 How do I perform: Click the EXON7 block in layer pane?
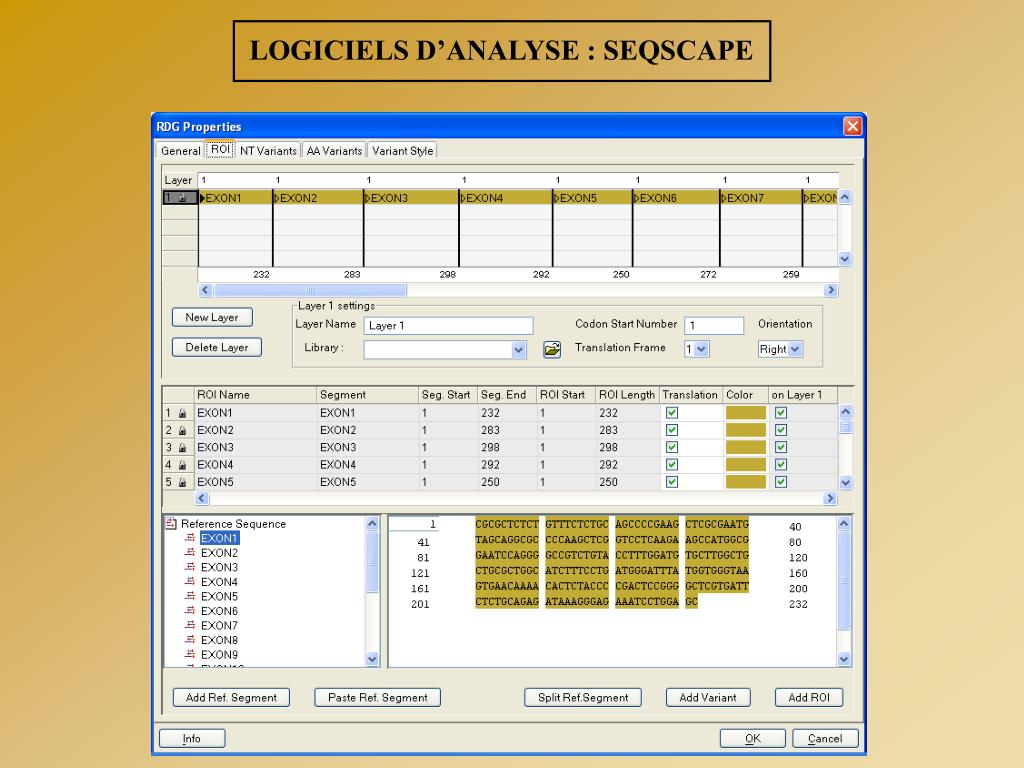pyautogui.click(x=761, y=198)
